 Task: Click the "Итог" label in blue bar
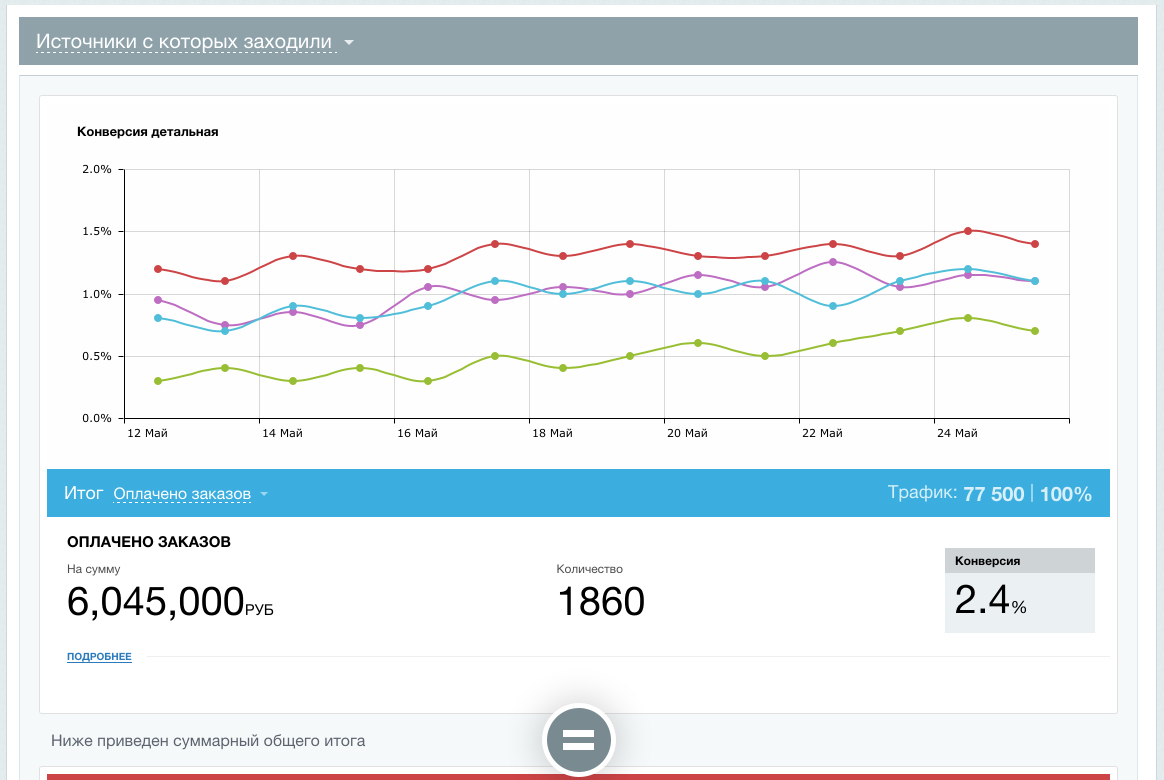pyautogui.click(x=83, y=494)
